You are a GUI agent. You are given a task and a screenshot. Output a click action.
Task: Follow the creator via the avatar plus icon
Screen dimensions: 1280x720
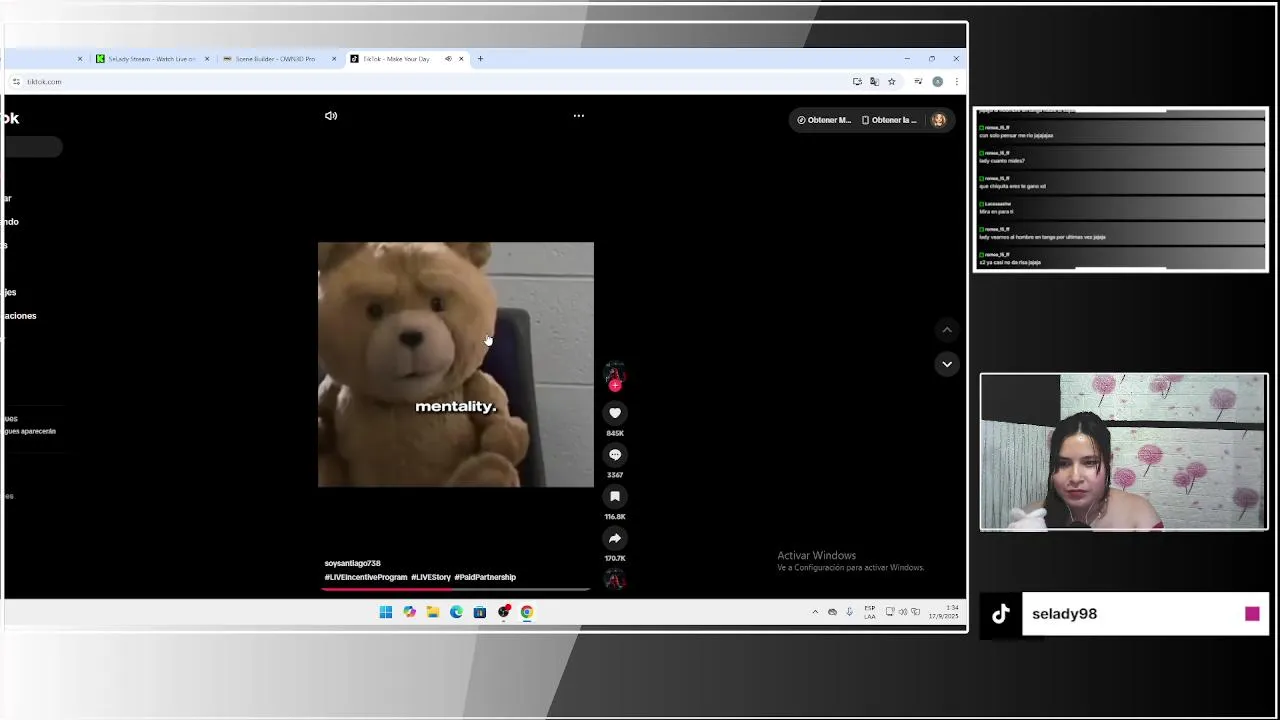[x=615, y=386]
